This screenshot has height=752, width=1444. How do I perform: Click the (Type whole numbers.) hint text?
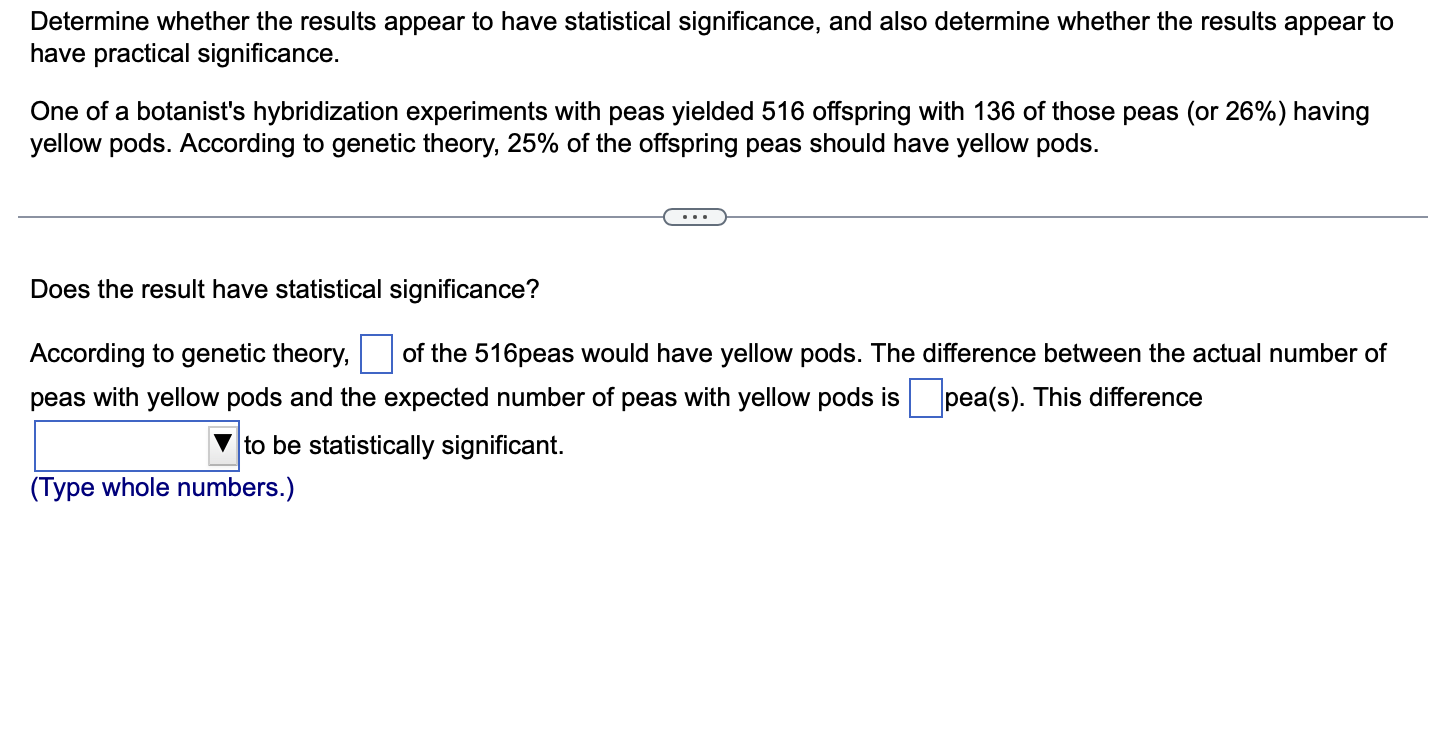[x=162, y=487]
